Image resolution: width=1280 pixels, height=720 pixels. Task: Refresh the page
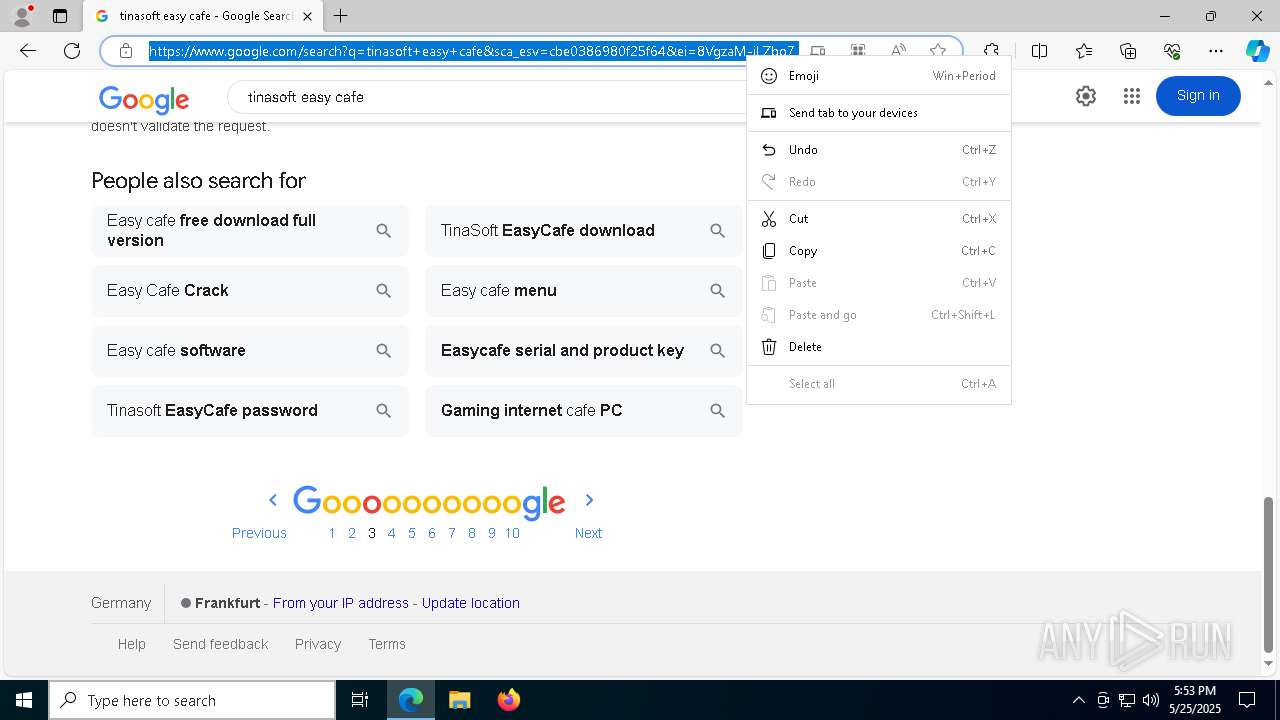(72, 51)
